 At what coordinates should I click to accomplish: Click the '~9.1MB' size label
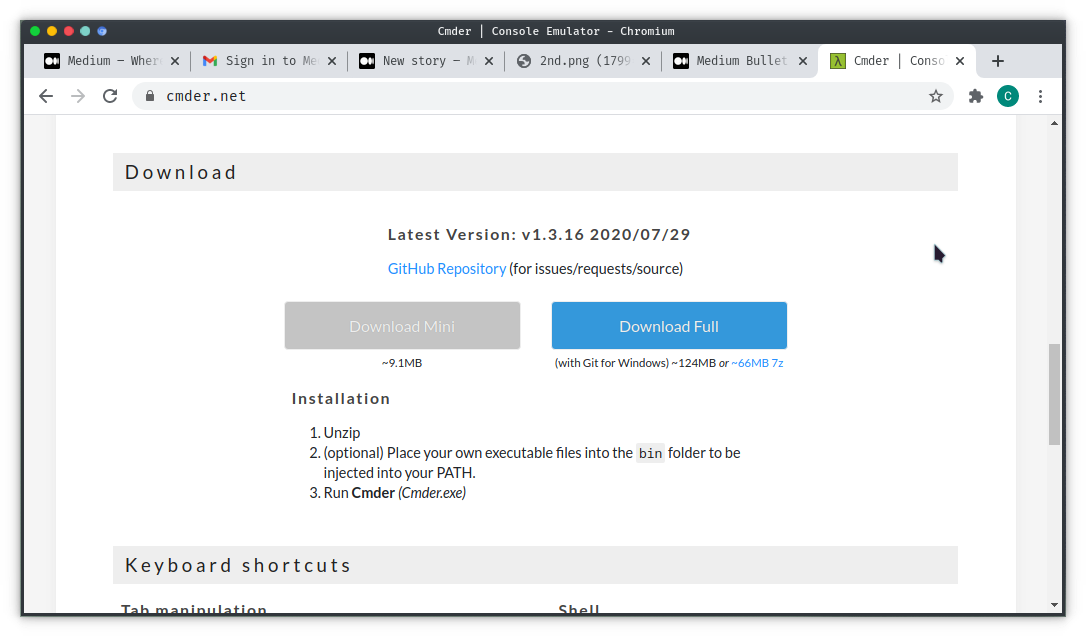coord(402,363)
